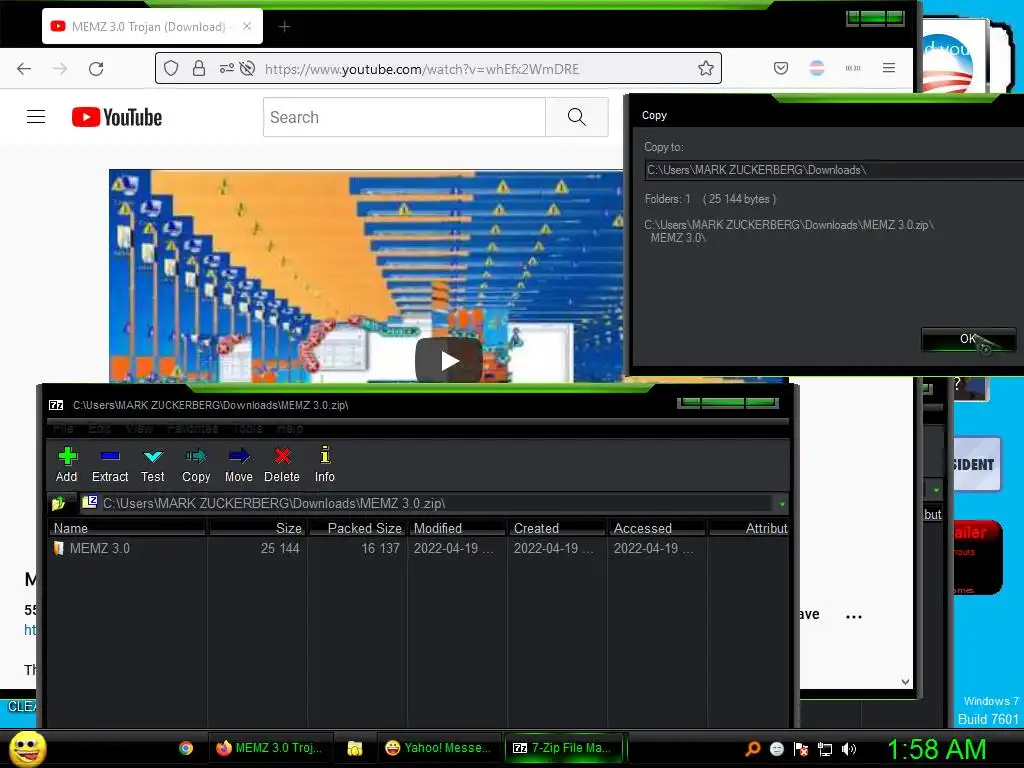Reload the YouTube page

[96, 69]
